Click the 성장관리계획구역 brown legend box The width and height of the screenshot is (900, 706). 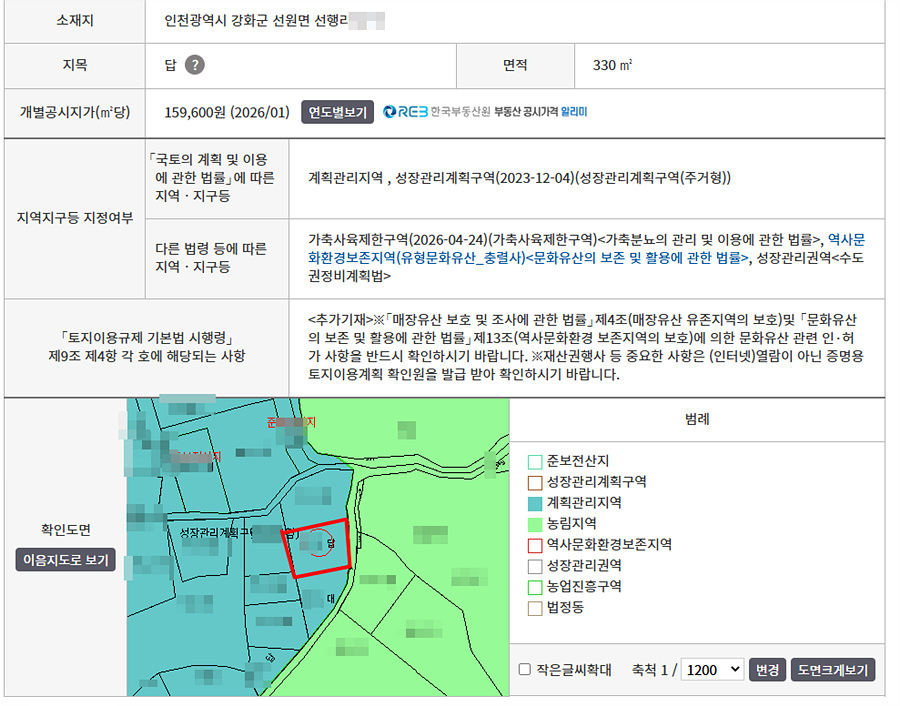534,483
